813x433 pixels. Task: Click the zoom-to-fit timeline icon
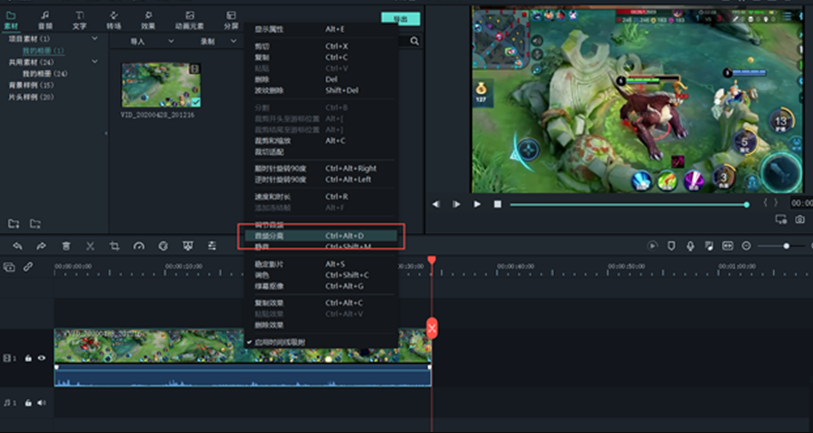coord(727,246)
